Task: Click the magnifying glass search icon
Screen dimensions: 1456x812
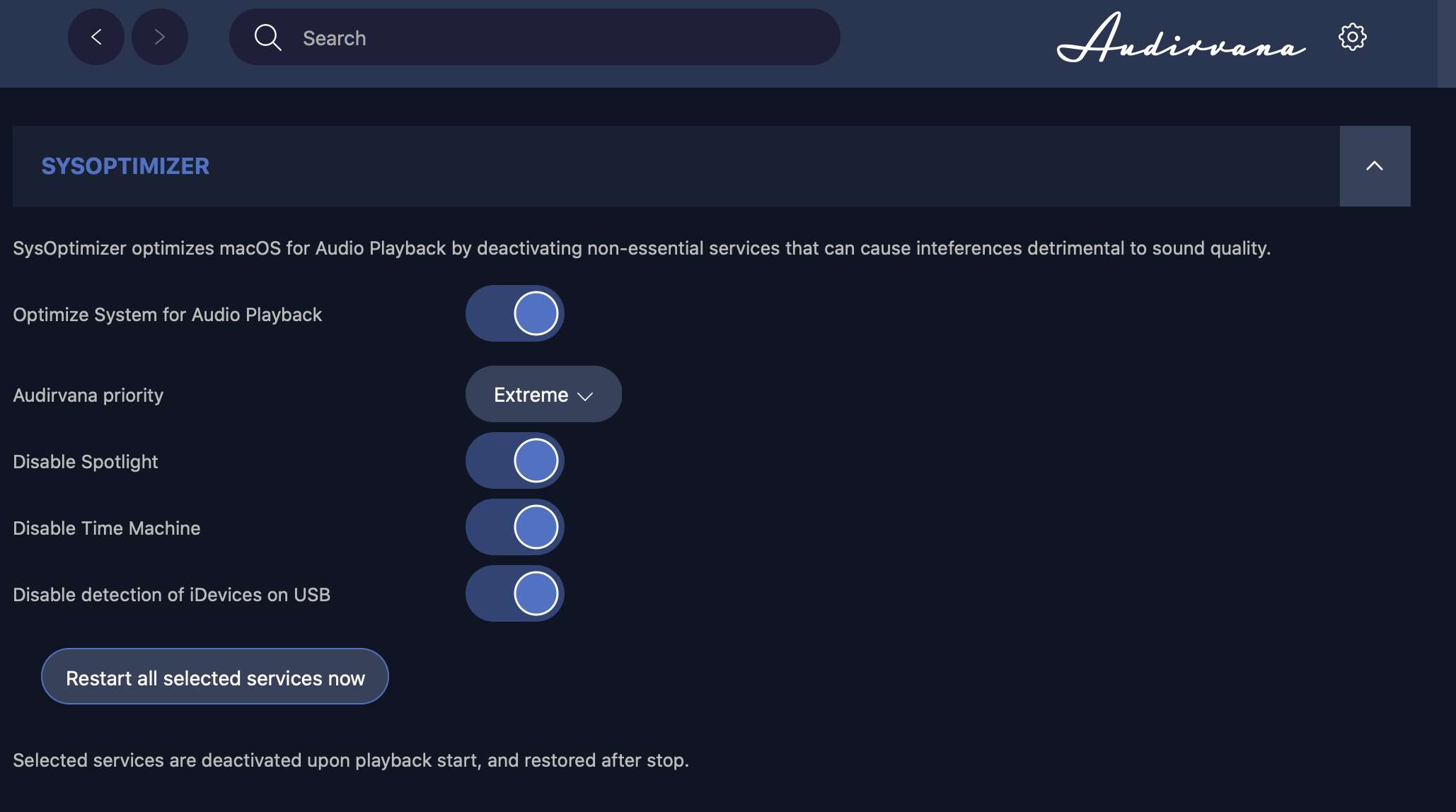Action: tap(267, 37)
